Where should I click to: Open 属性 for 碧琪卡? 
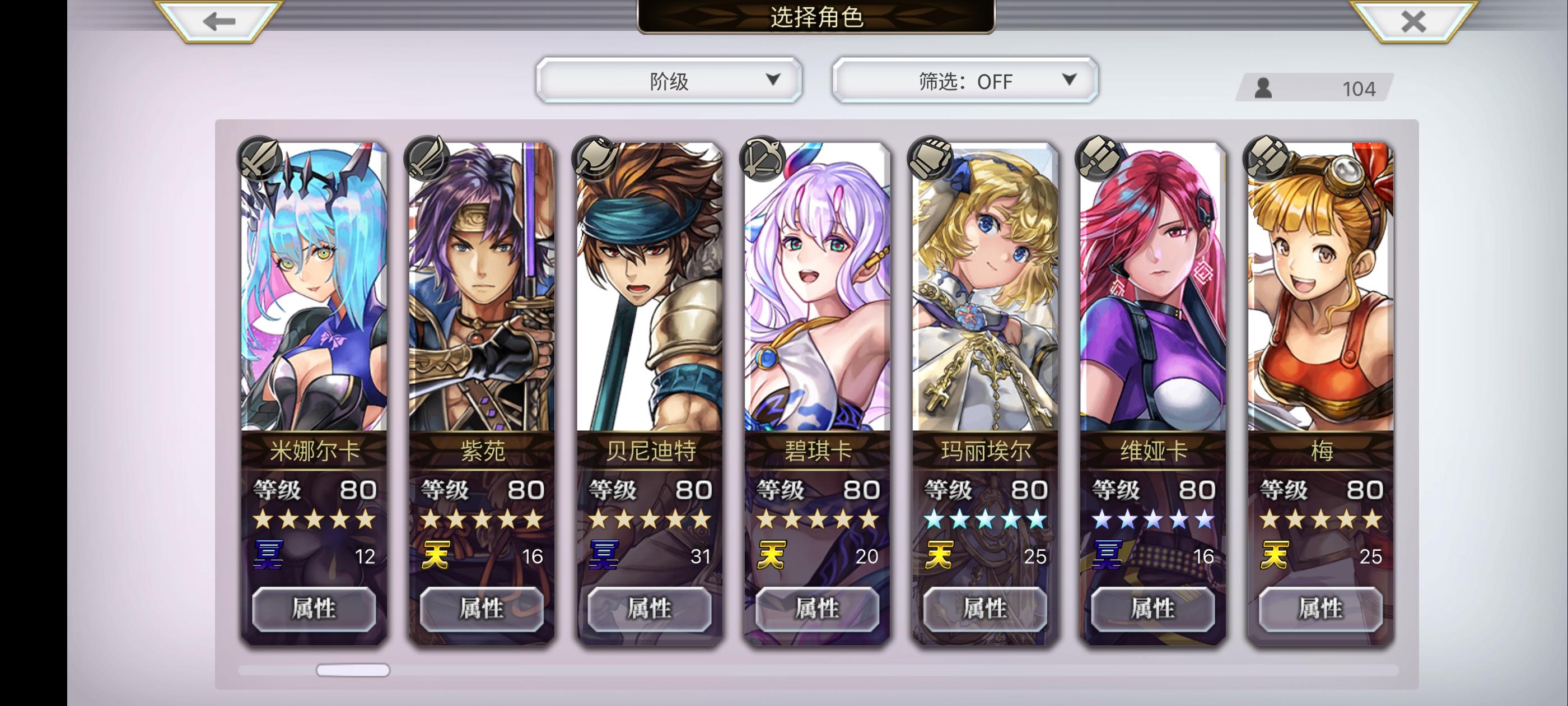tap(818, 609)
